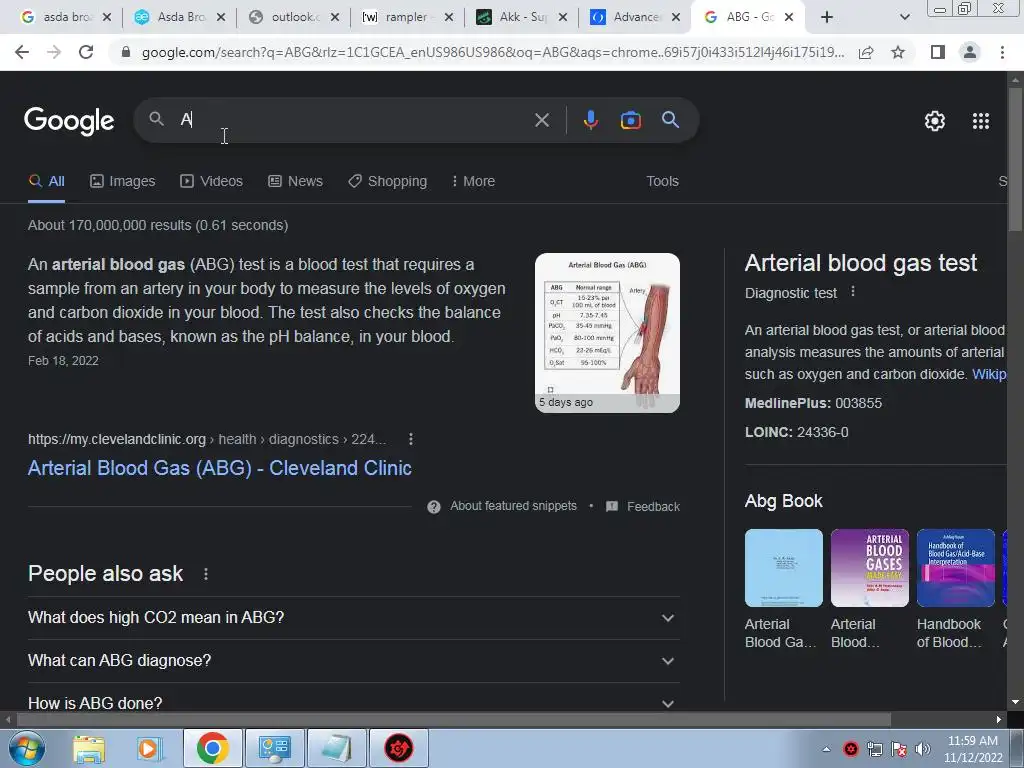Bookmark this page with the star
Image resolution: width=1024 pixels, height=768 pixels.
tap(898, 52)
